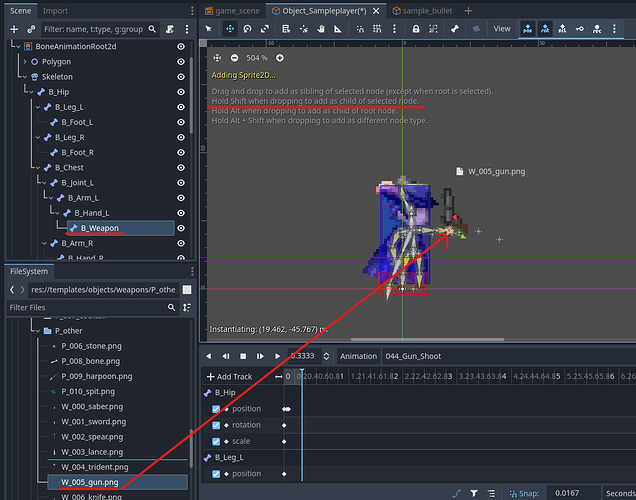Toggle visibility of B_Weapon node
Screen dimensions: 636x500
click(x=180, y=228)
